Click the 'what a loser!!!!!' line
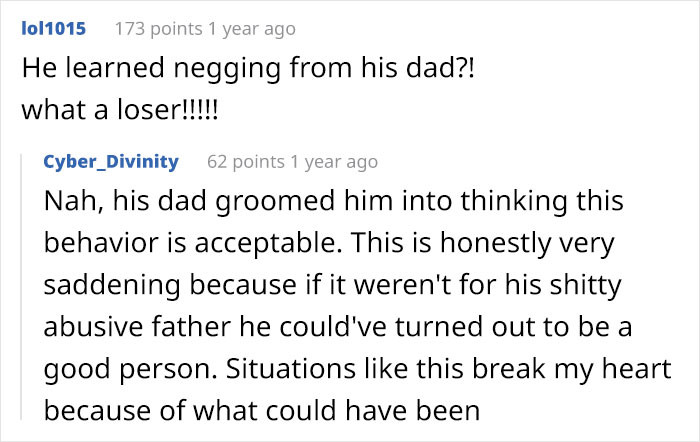700x442 pixels. (120, 110)
